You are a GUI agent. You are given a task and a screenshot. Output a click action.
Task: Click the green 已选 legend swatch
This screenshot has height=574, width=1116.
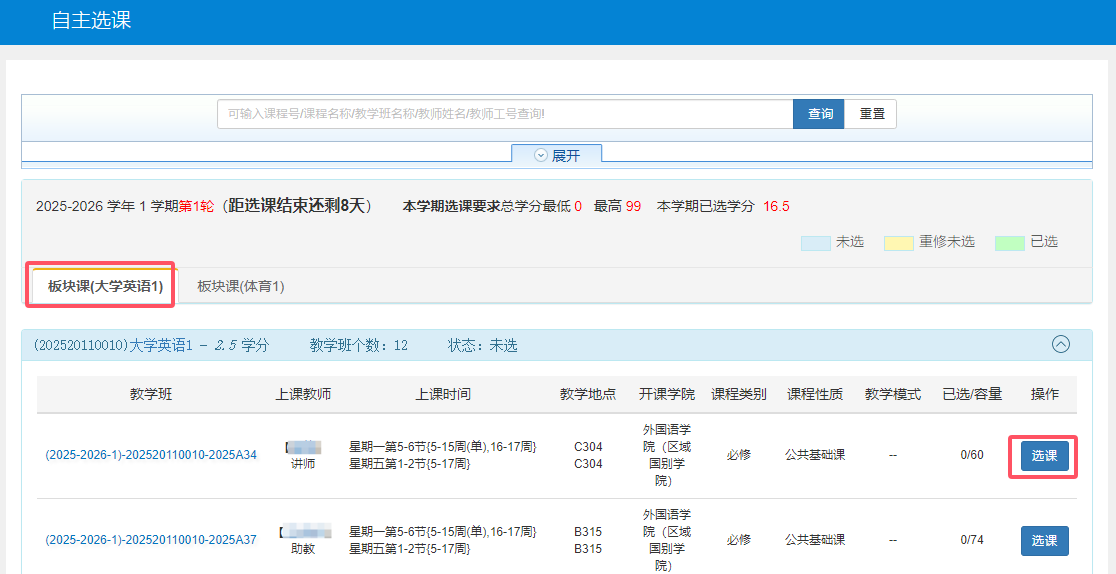click(x=1009, y=243)
